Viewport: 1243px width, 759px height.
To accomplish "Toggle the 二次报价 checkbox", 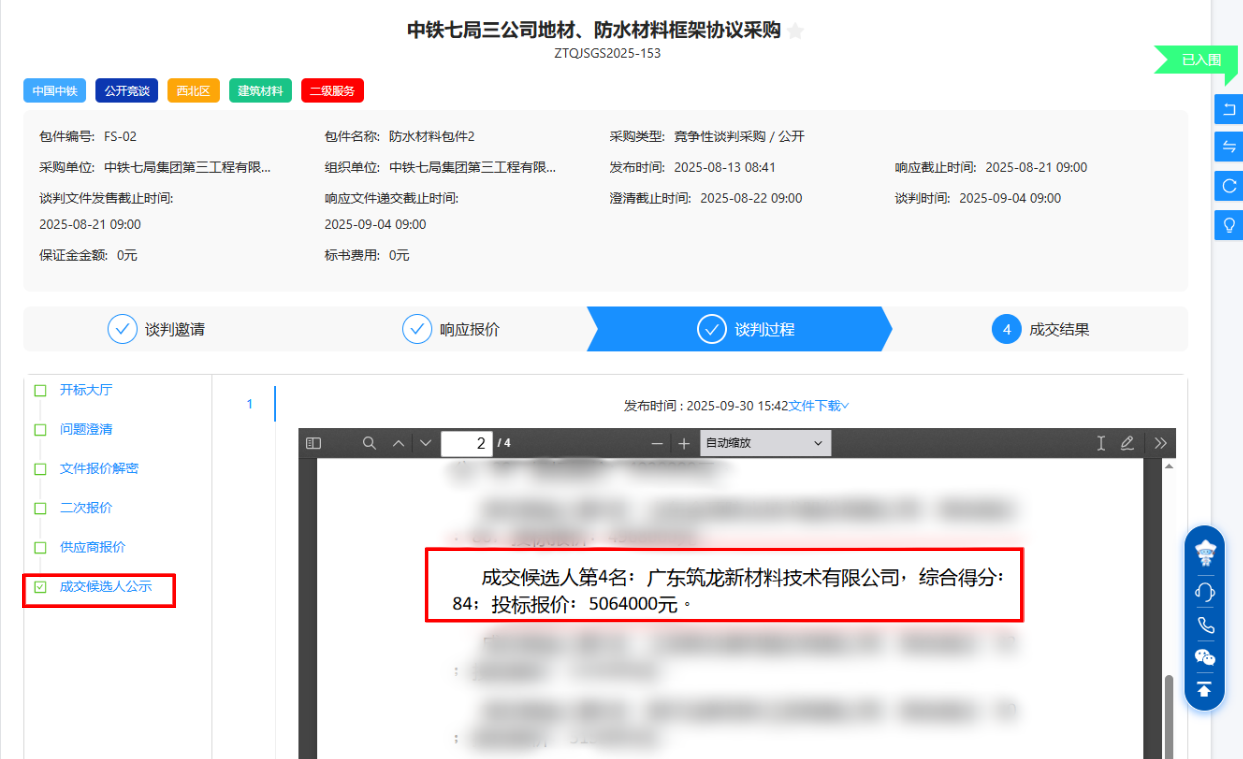I will [41, 509].
